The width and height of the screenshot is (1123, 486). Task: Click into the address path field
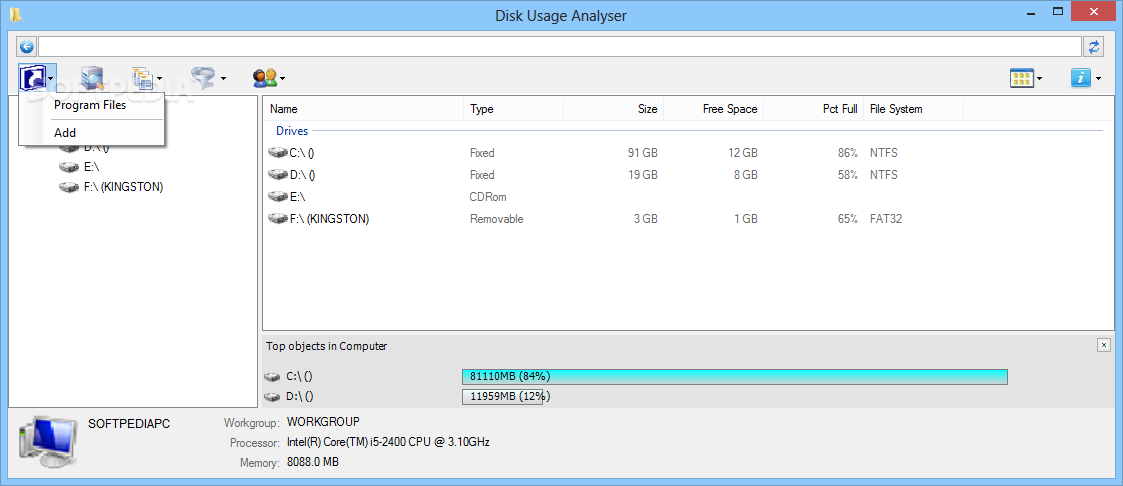[x=559, y=47]
